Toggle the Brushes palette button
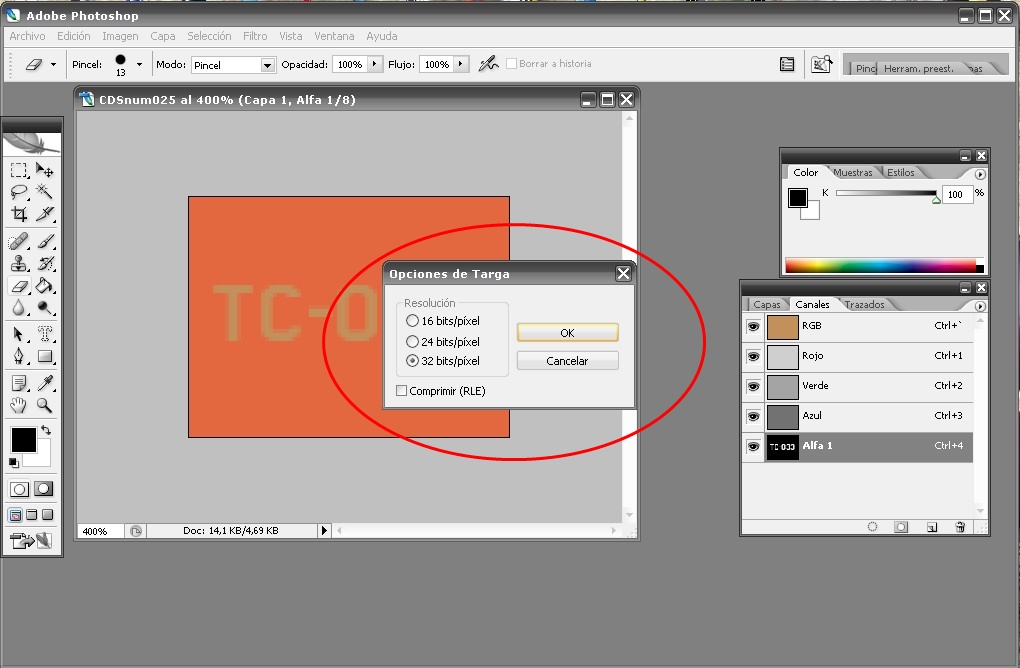Viewport: 1020px width, 668px height. pos(786,64)
